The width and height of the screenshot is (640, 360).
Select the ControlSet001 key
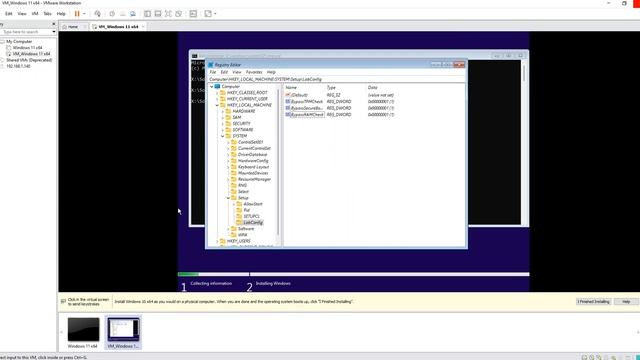coord(251,142)
